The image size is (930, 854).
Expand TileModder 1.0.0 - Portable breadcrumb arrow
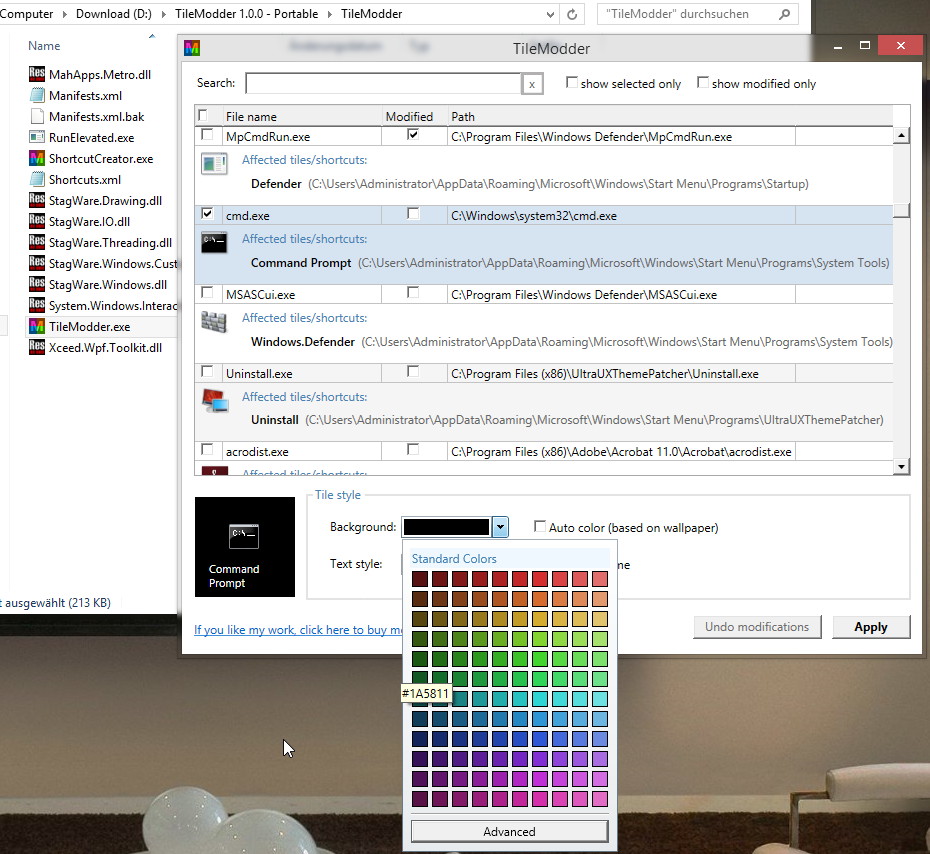tap(330, 14)
